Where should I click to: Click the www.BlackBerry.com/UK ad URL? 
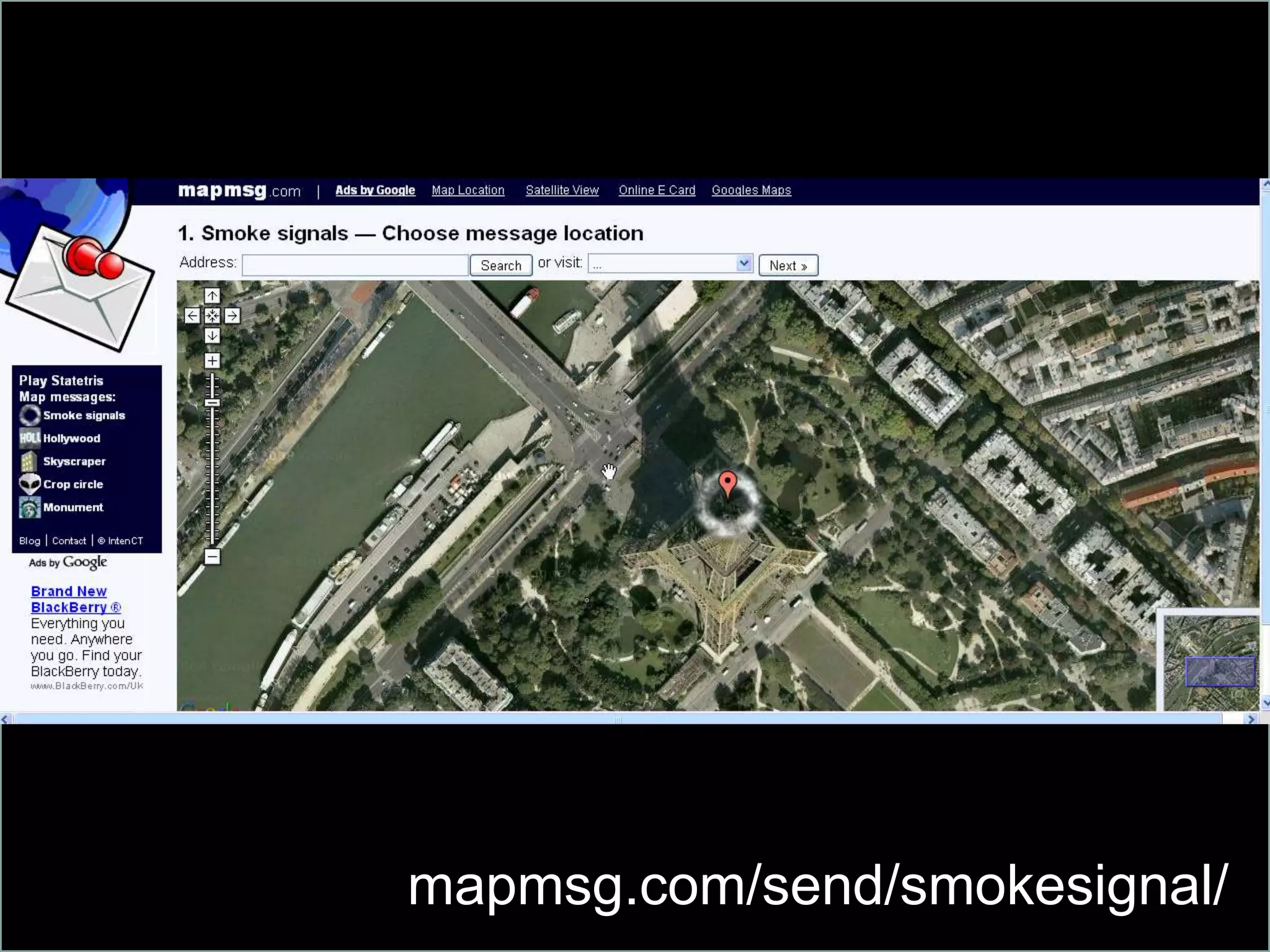(x=87, y=685)
